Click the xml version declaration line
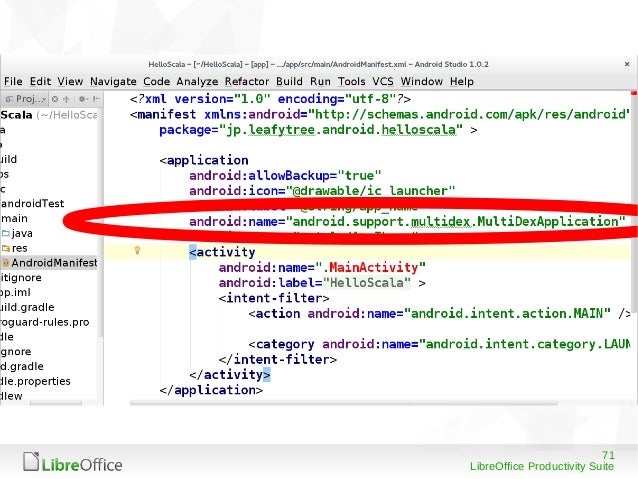This screenshot has width=638, height=479. point(270,99)
